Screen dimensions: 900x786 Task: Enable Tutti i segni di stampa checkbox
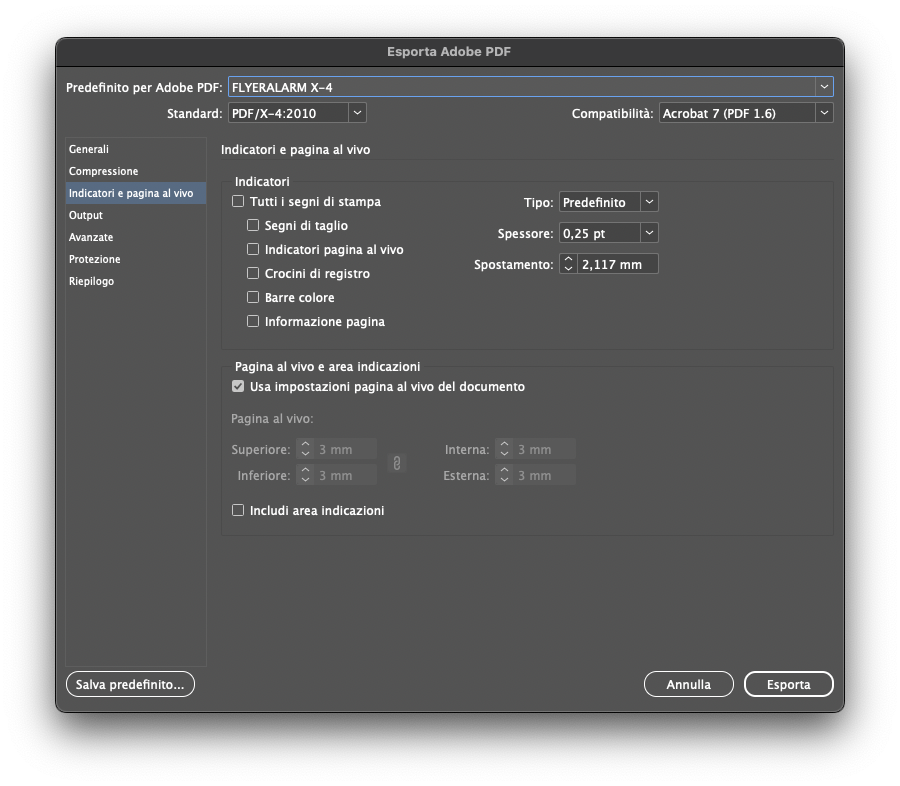point(238,202)
